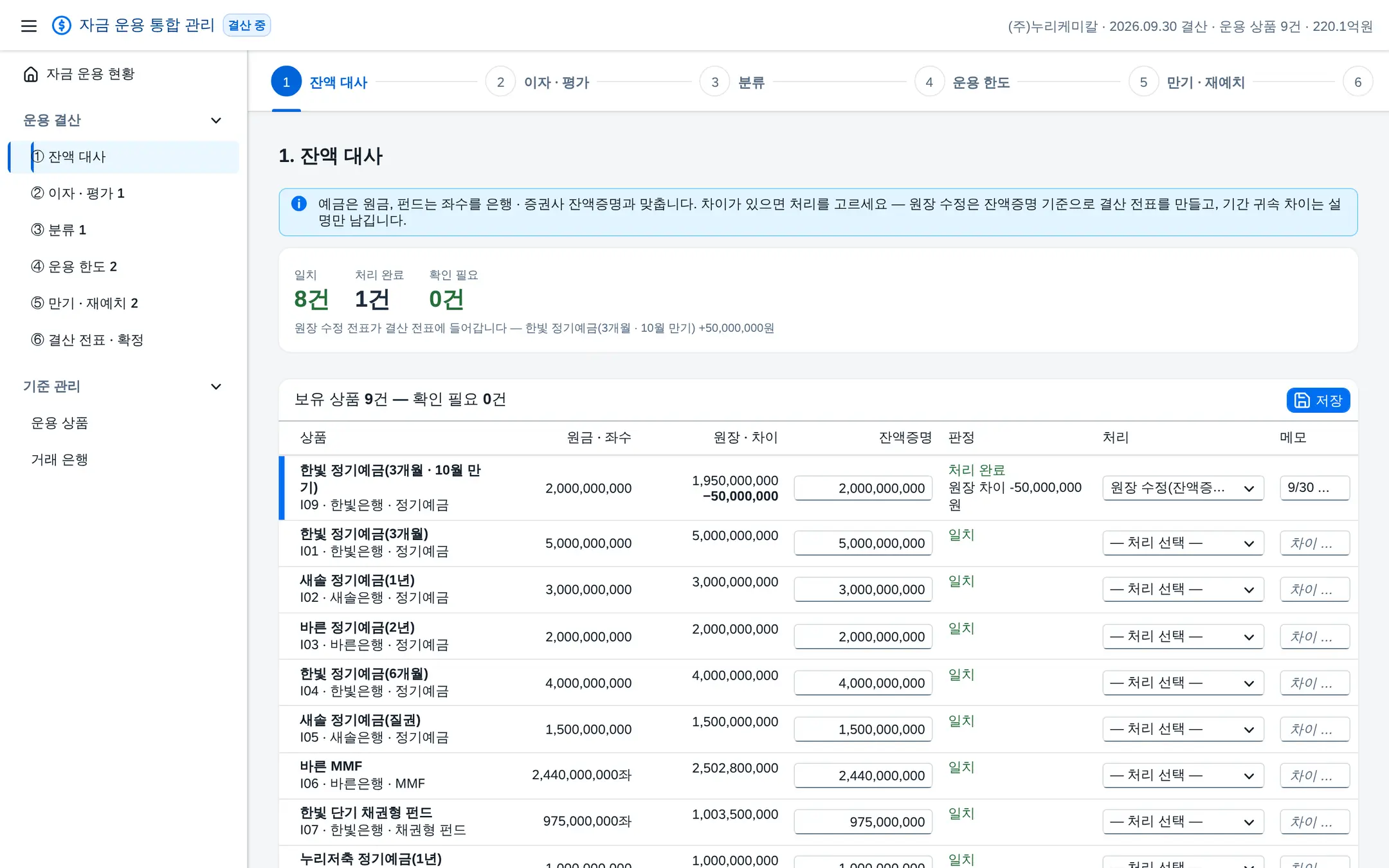
Task: Click the 처리 완료 1건 summary count
Action: click(x=372, y=299)
